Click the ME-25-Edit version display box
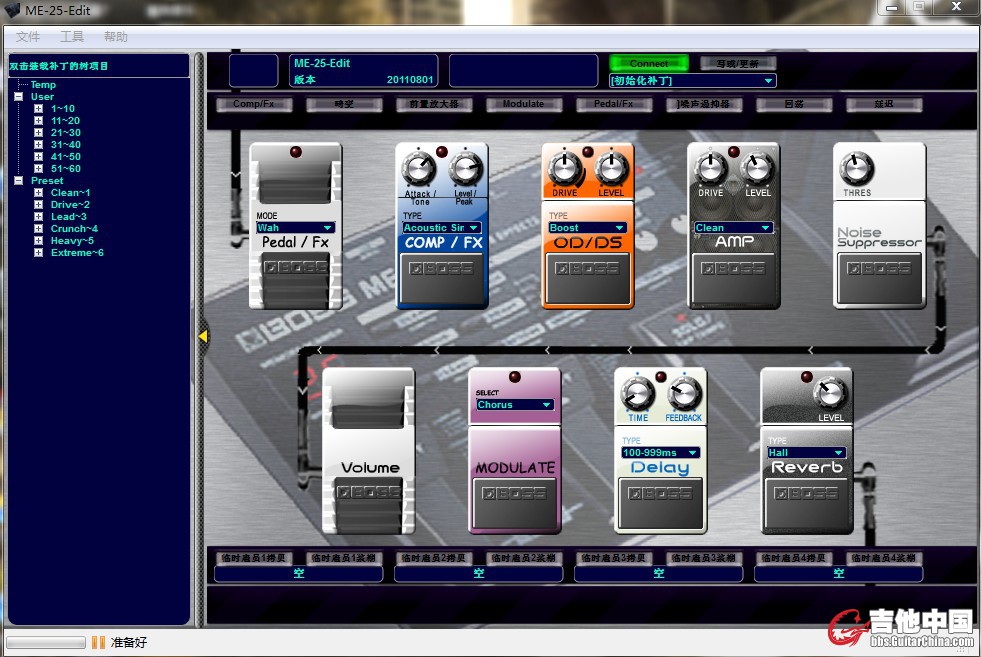The image size is (981, 657). tap(363, 71)
